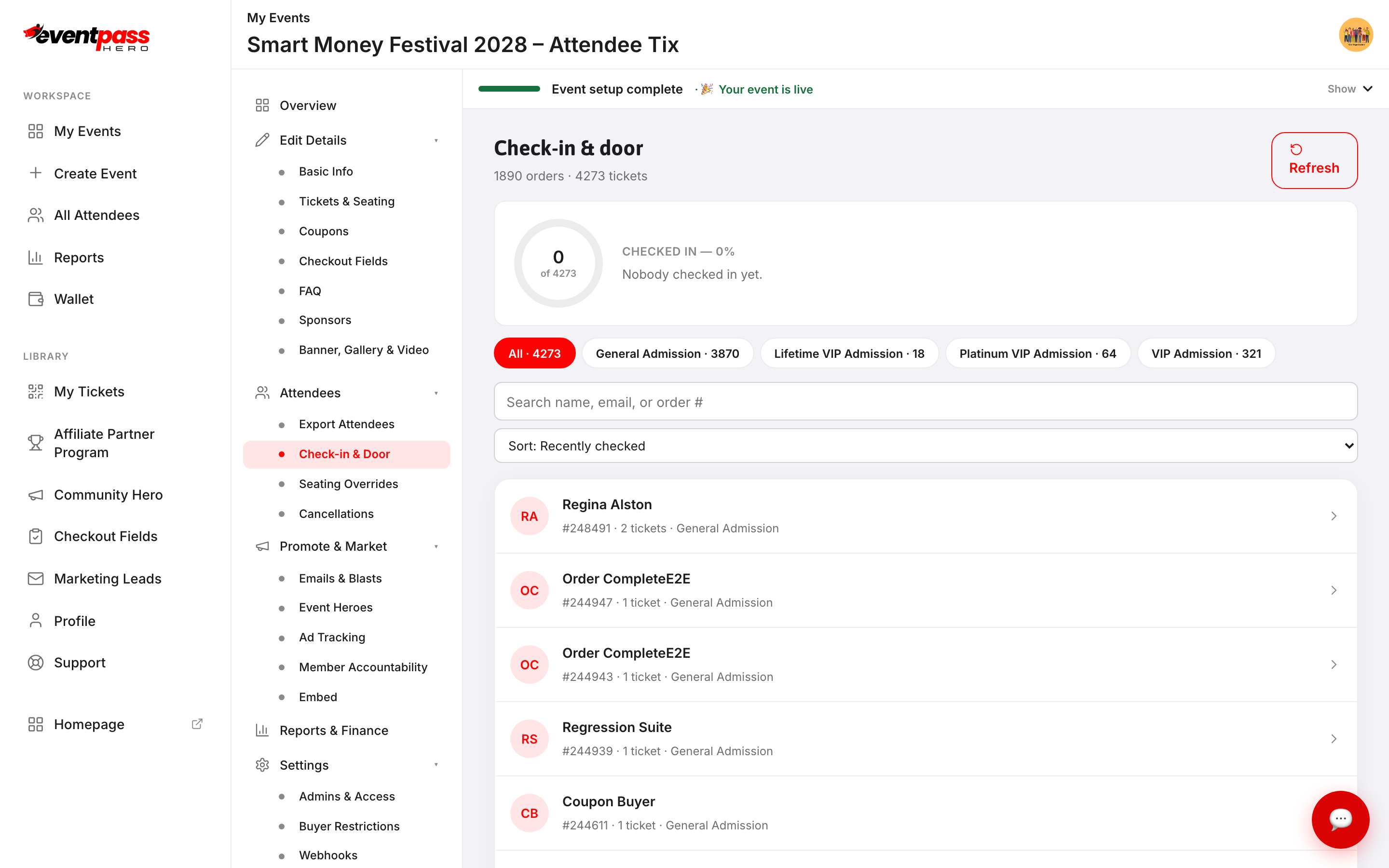The image size is (1389, 868).
Task: Click the Reports & Finance chart icon
Action: click(x=262, y=730)
